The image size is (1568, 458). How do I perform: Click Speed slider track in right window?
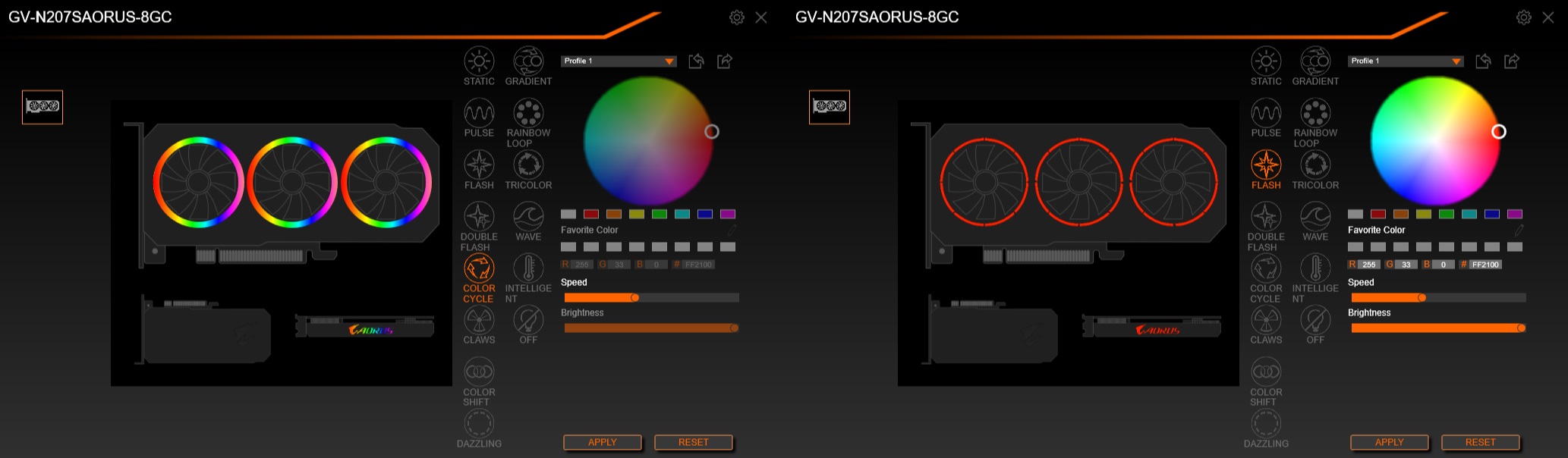click(1438, 298)
